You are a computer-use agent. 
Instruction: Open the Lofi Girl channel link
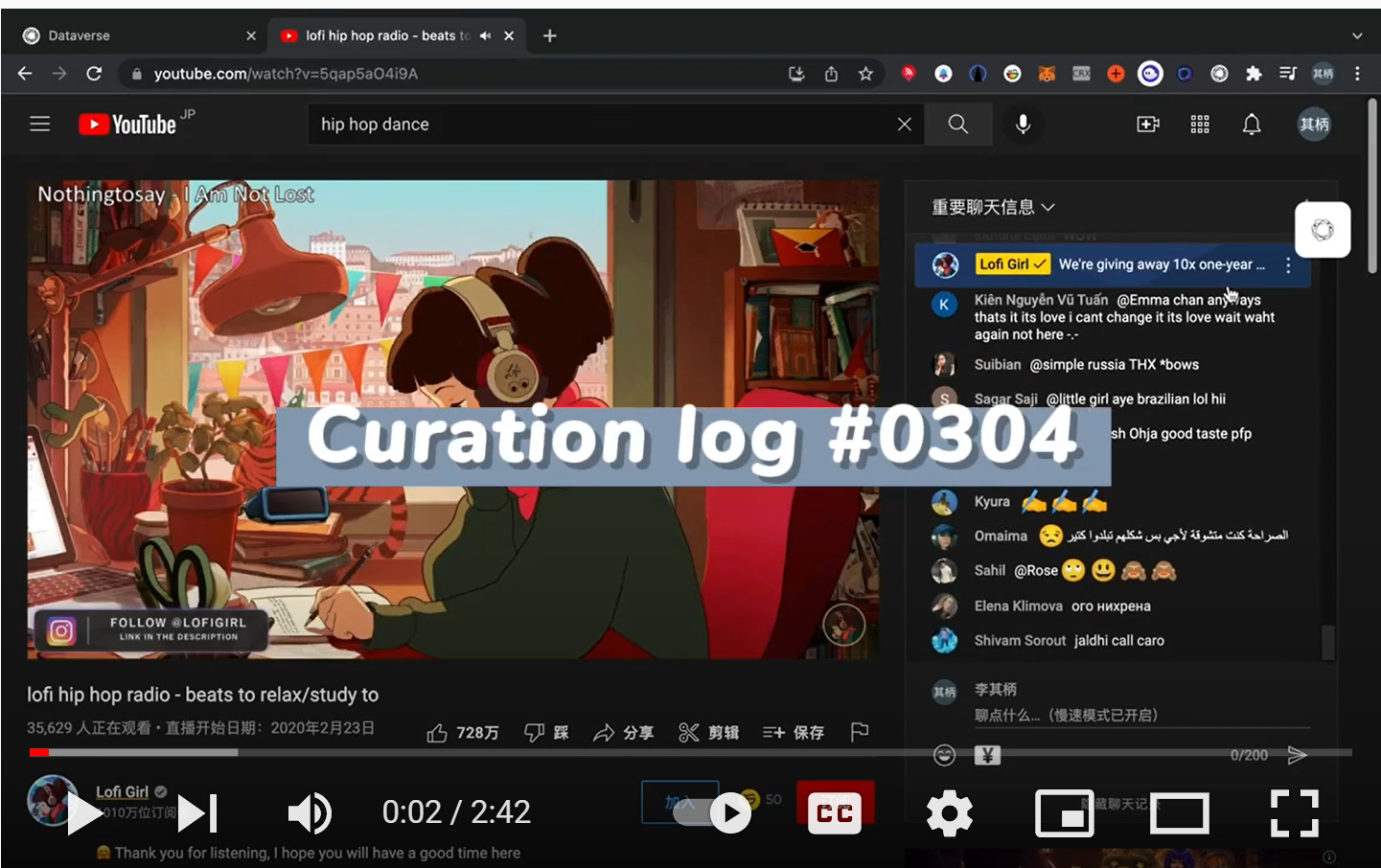coord(122,791)
